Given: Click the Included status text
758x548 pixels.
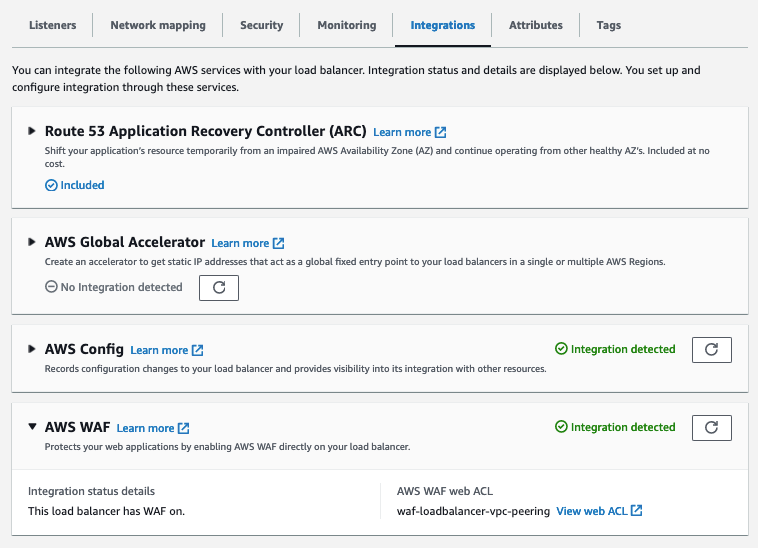Looking at the screenshot, I should 82,185.
